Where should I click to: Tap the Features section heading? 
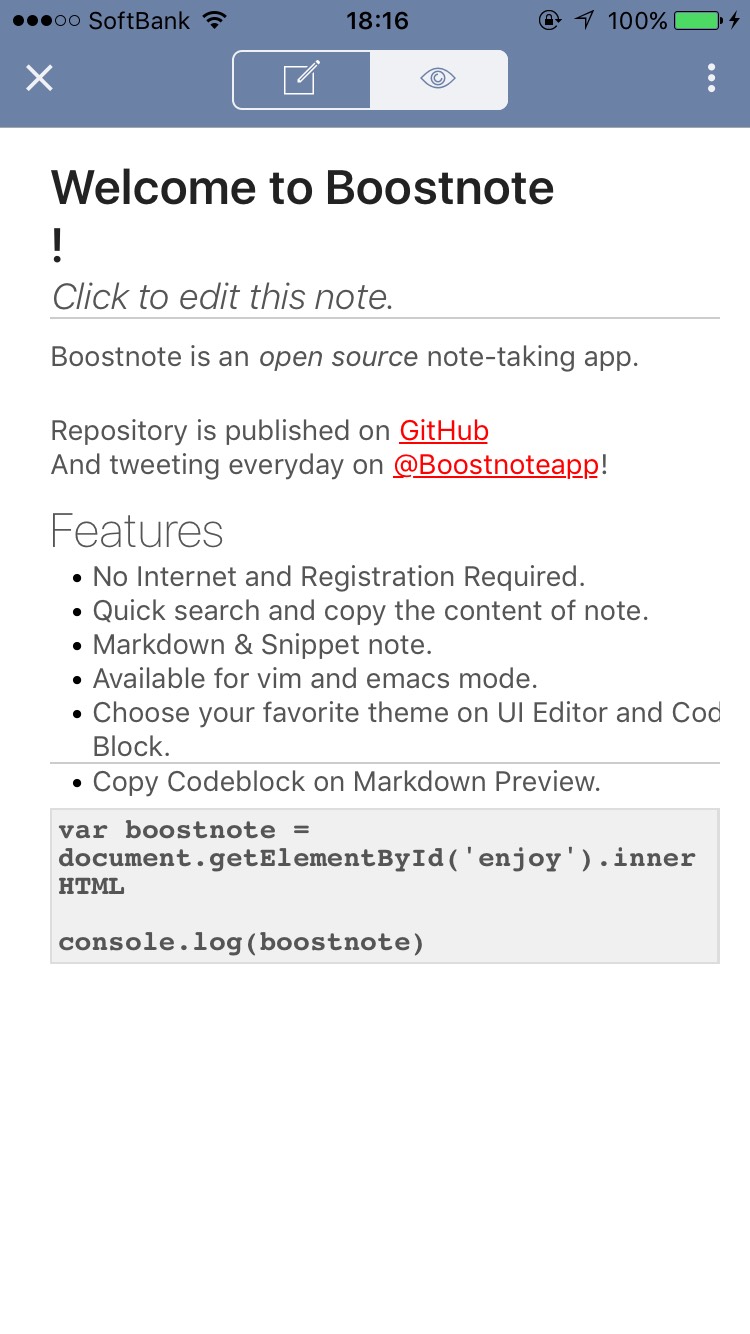click(137, 531)
